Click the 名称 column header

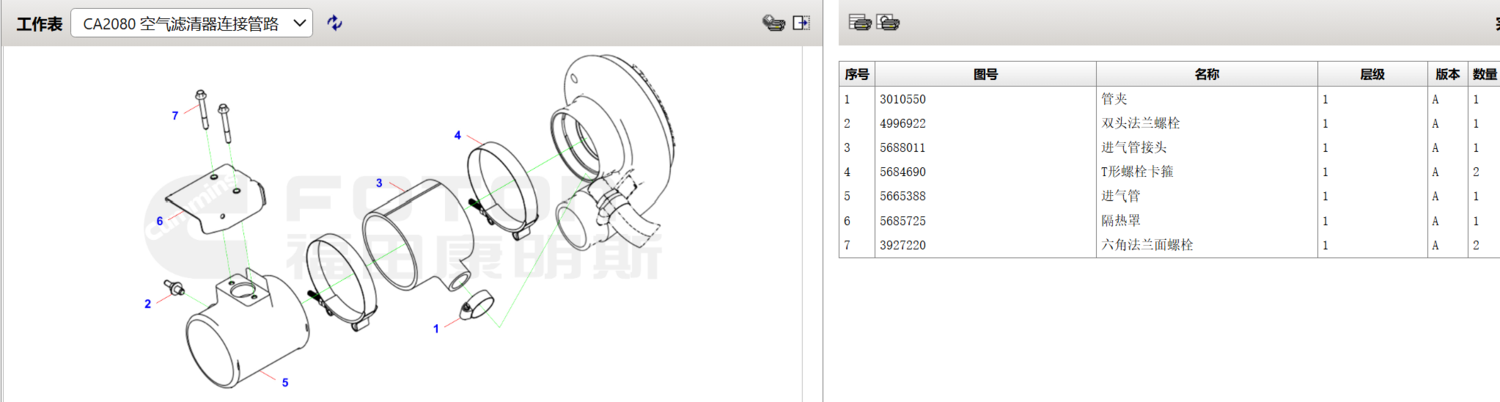click(x=1206, y=75)
